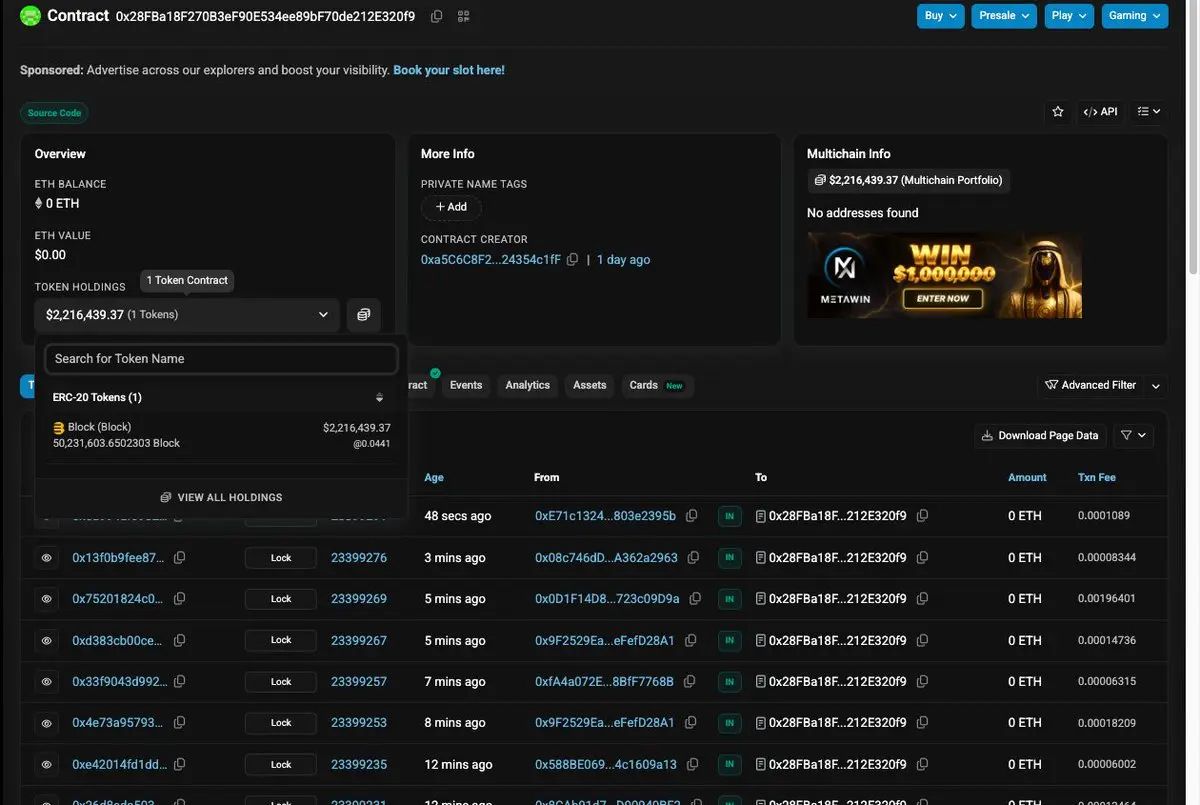Preview transaction 0xd383cb00ce with eye icon
The image size is (1200, 805).
pyautogui.click(x=46, y=640)
